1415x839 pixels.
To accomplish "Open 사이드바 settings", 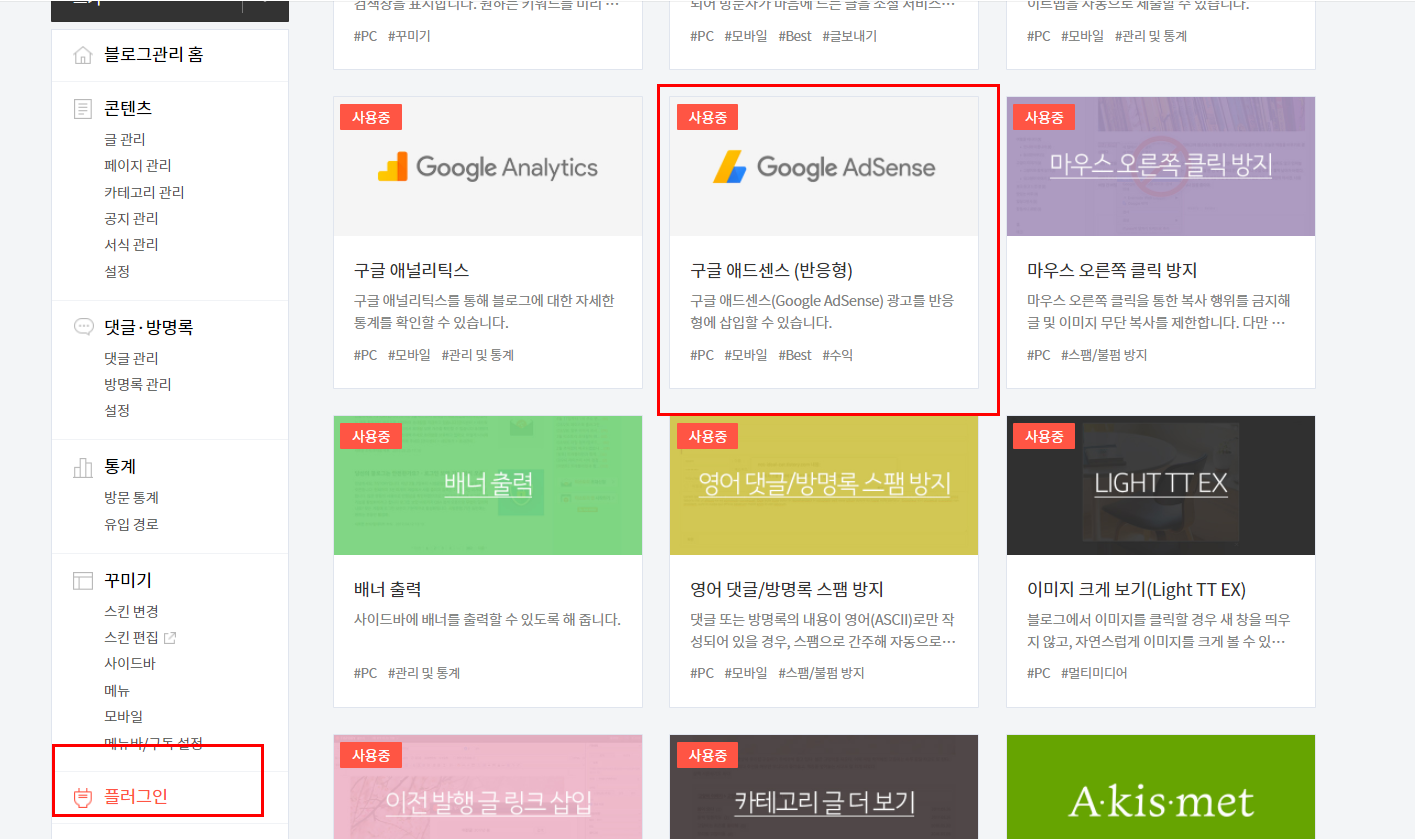I will (x=130, y=663).
